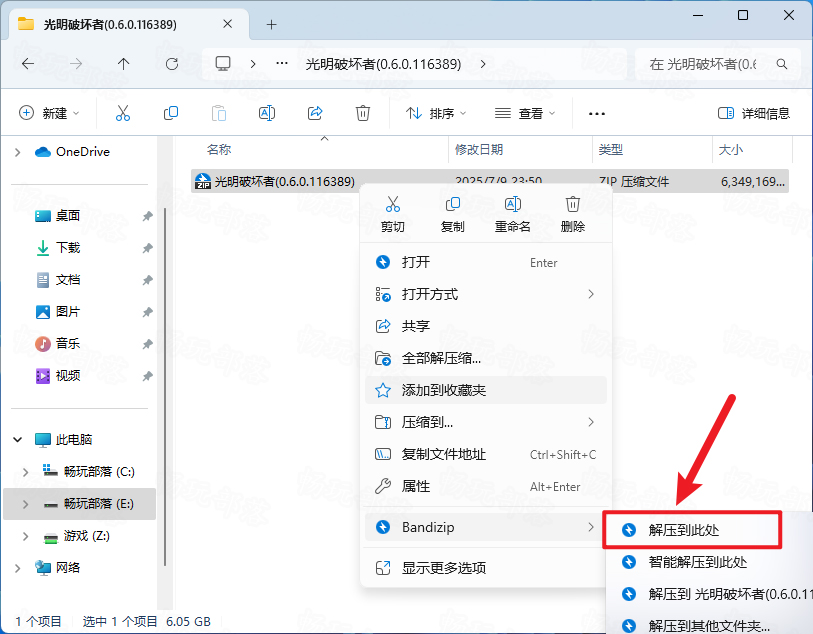Open the 打开方式 submenu

[x=486, y=294]
